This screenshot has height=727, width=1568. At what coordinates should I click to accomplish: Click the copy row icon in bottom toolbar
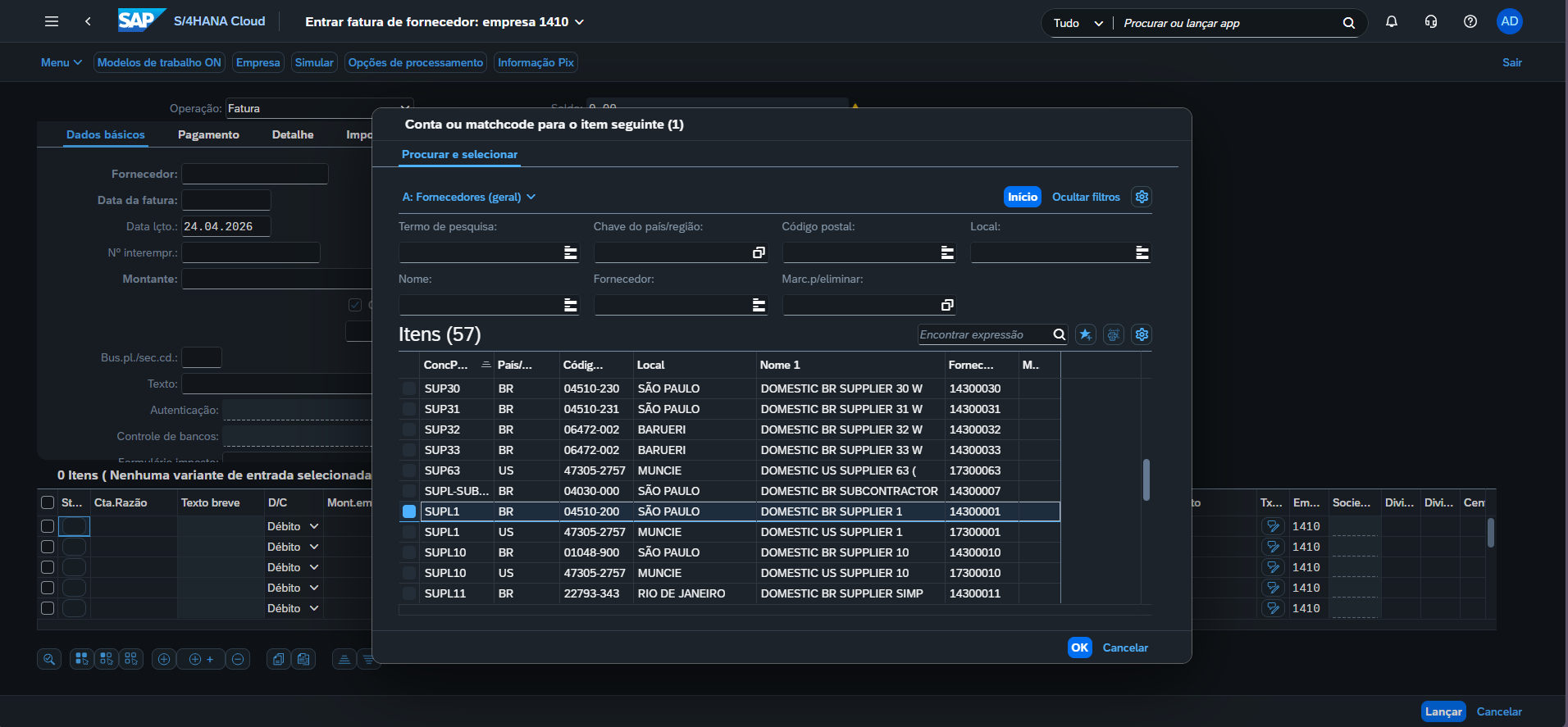279,659
